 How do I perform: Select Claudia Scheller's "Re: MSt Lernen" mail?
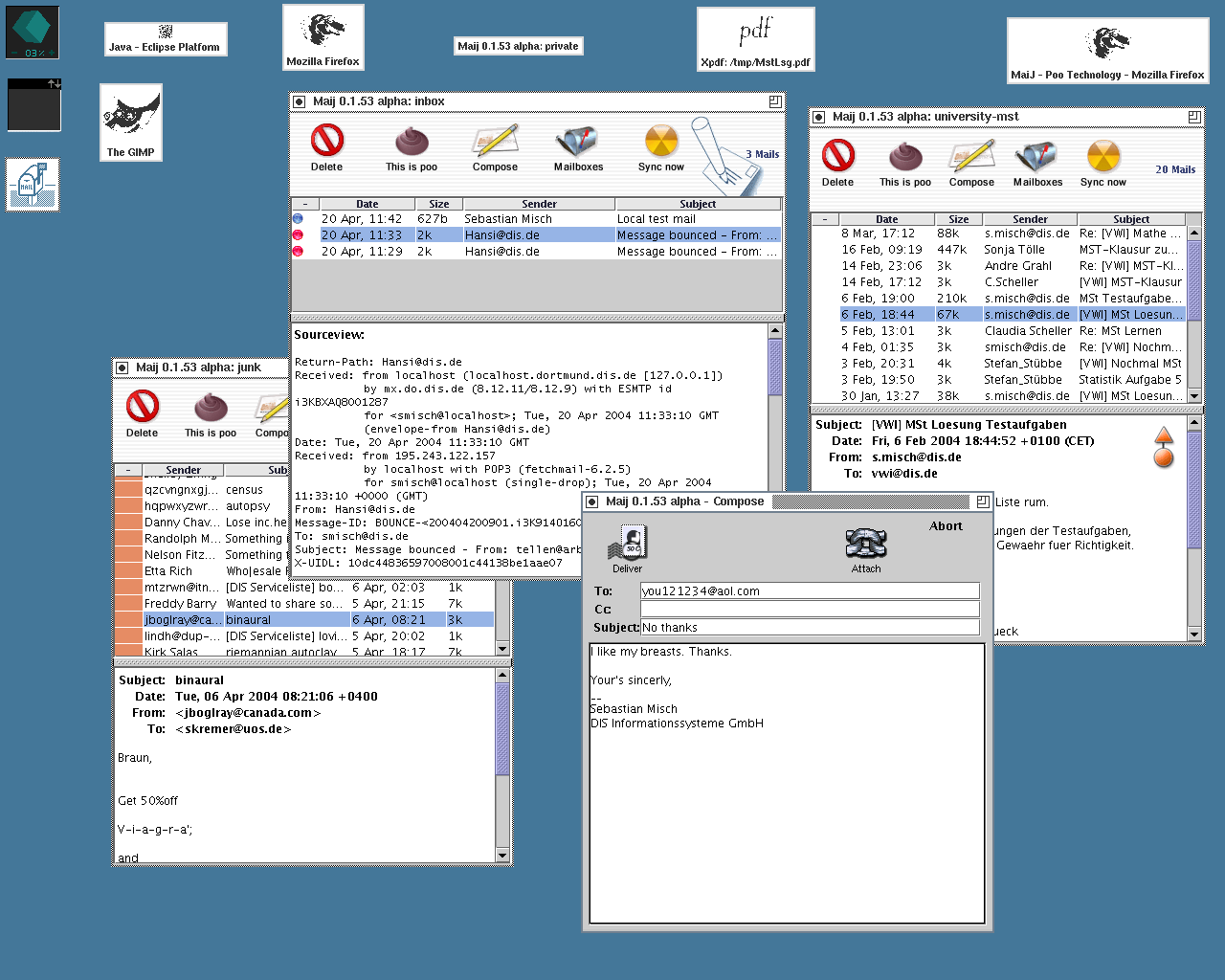click(999, 331)
